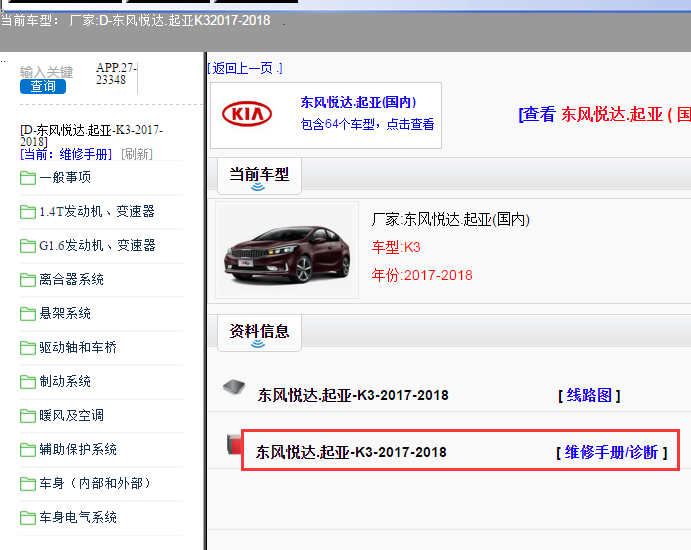Open folder icon for 一般事项
Viewport: 691px width, 550px height.
[x=28, y=178]
